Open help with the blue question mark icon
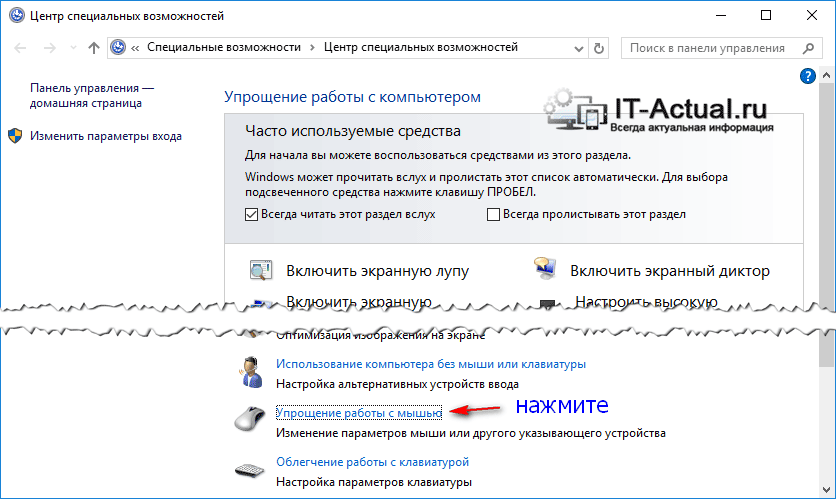 (x=808, y=76)
